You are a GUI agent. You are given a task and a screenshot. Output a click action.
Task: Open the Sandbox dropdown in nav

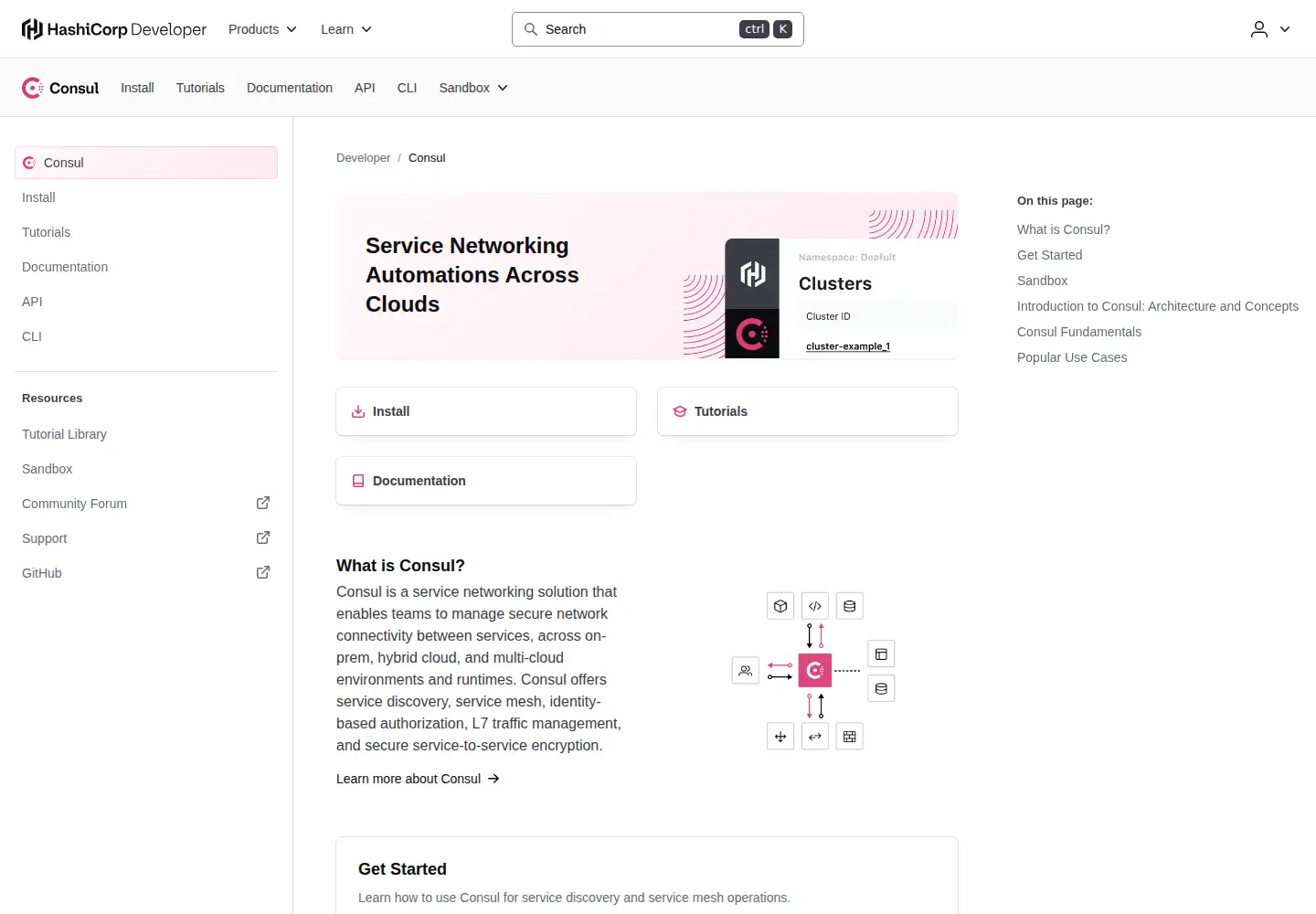tap(473, 88)
